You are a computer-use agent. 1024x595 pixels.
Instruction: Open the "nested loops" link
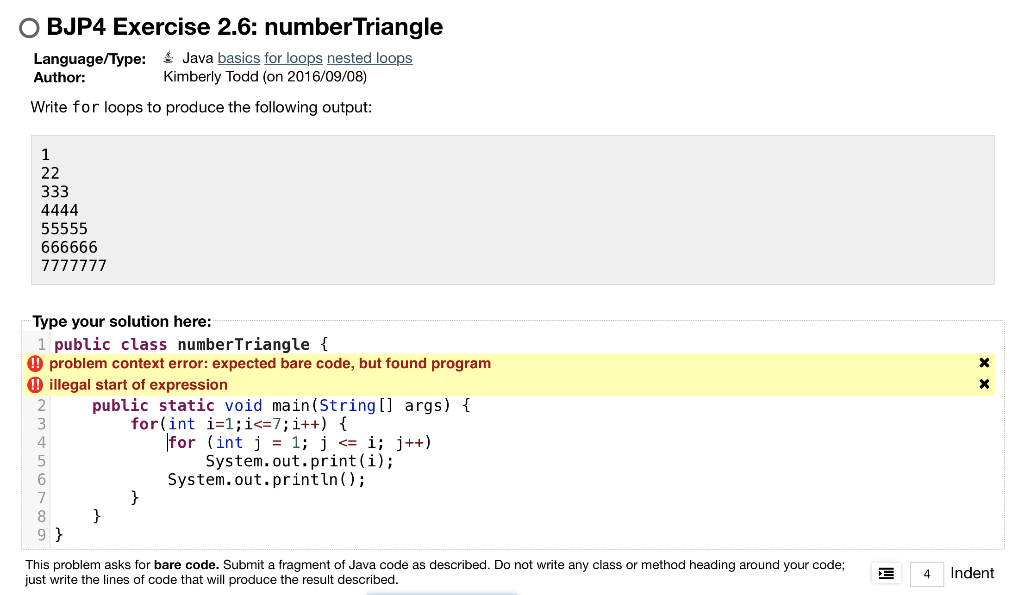(369, 57)
